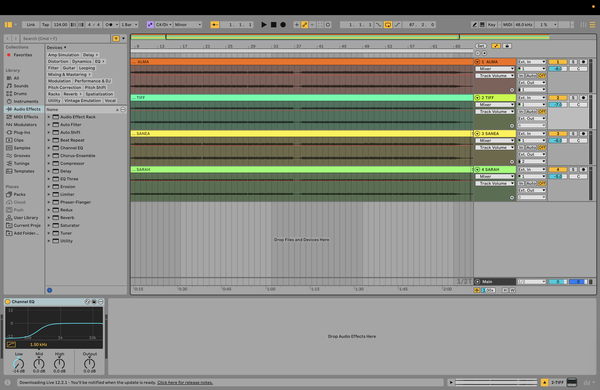The width and height of the screenshot is (600, 390).
Task: Click the Main track volume slider
Action: (x=558, y=282)
